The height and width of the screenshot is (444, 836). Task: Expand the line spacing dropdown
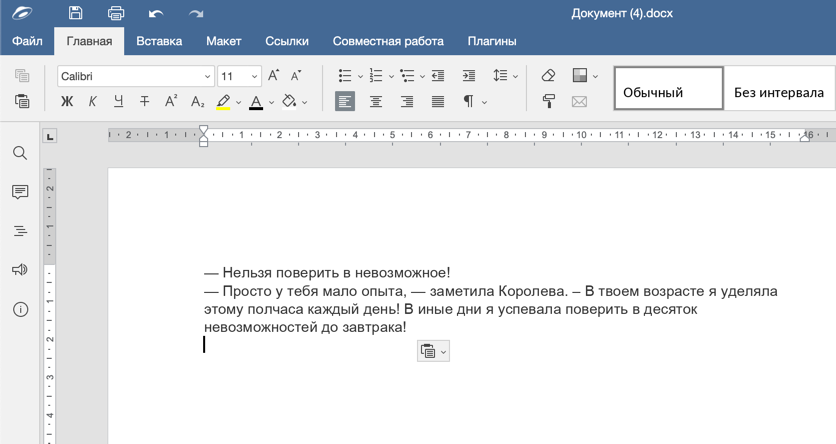click(x=515, y=76)
